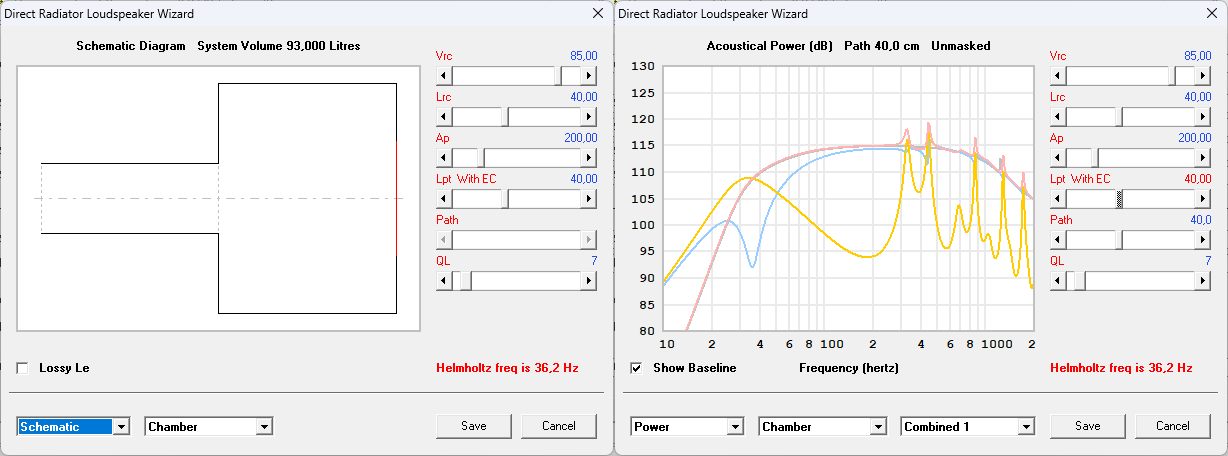Increase Vrc with right arrow, left window
The image size is (1228, 456).
pos(589,76)
